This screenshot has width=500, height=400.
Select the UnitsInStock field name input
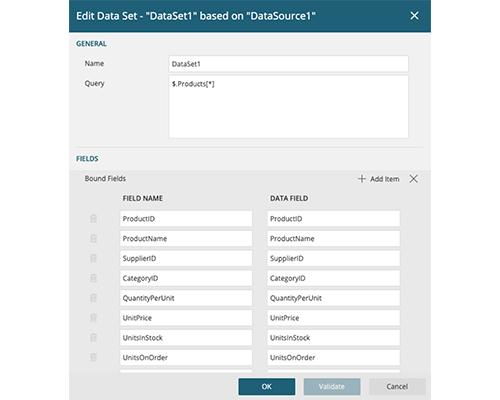186,338
